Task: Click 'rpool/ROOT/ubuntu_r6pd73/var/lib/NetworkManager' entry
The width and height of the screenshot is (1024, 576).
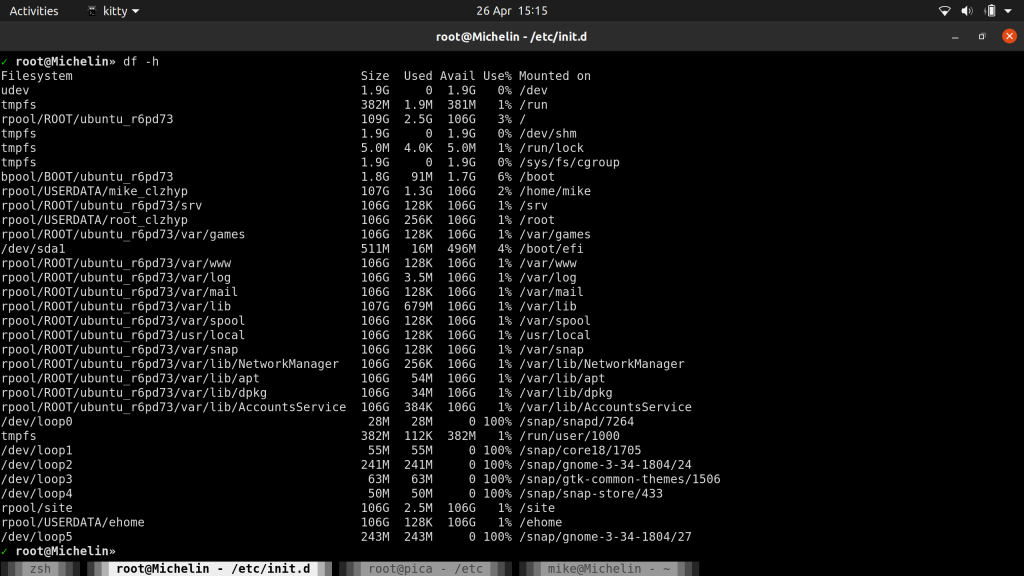Action: pos(170,364)
